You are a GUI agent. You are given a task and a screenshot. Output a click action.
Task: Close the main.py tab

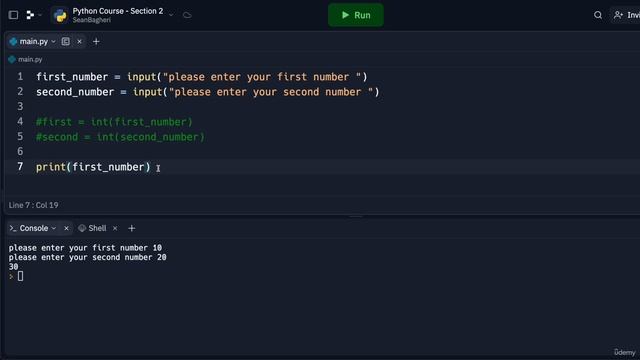(79, 42)
